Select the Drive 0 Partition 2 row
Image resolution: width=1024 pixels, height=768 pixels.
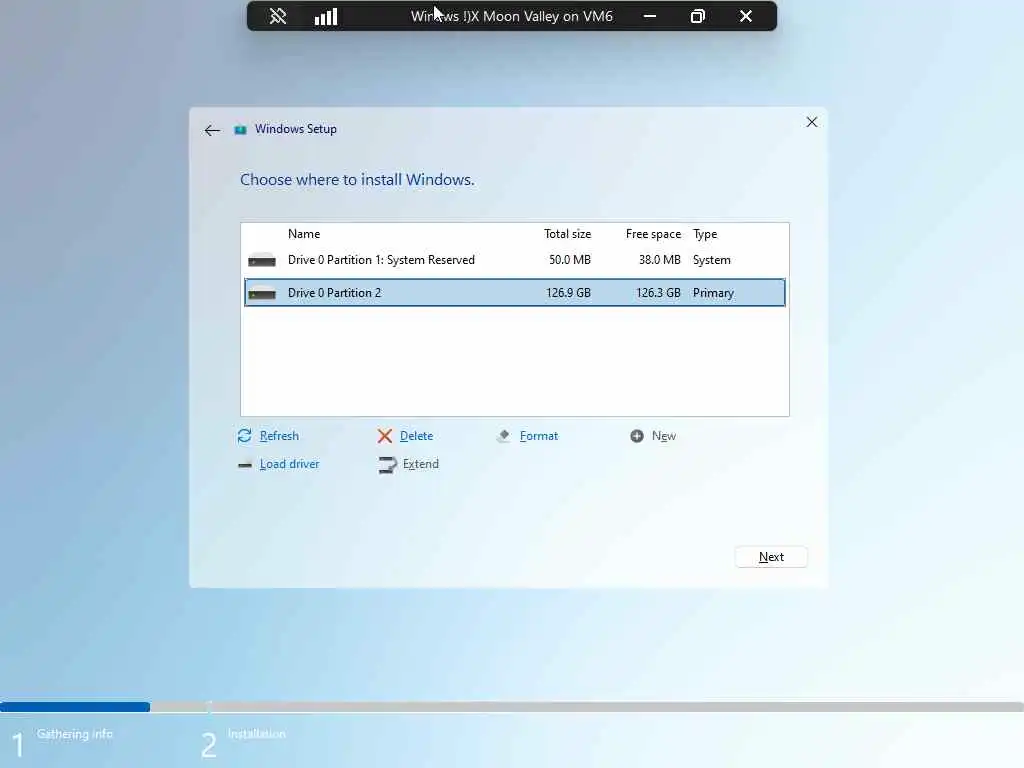point(515,293)
